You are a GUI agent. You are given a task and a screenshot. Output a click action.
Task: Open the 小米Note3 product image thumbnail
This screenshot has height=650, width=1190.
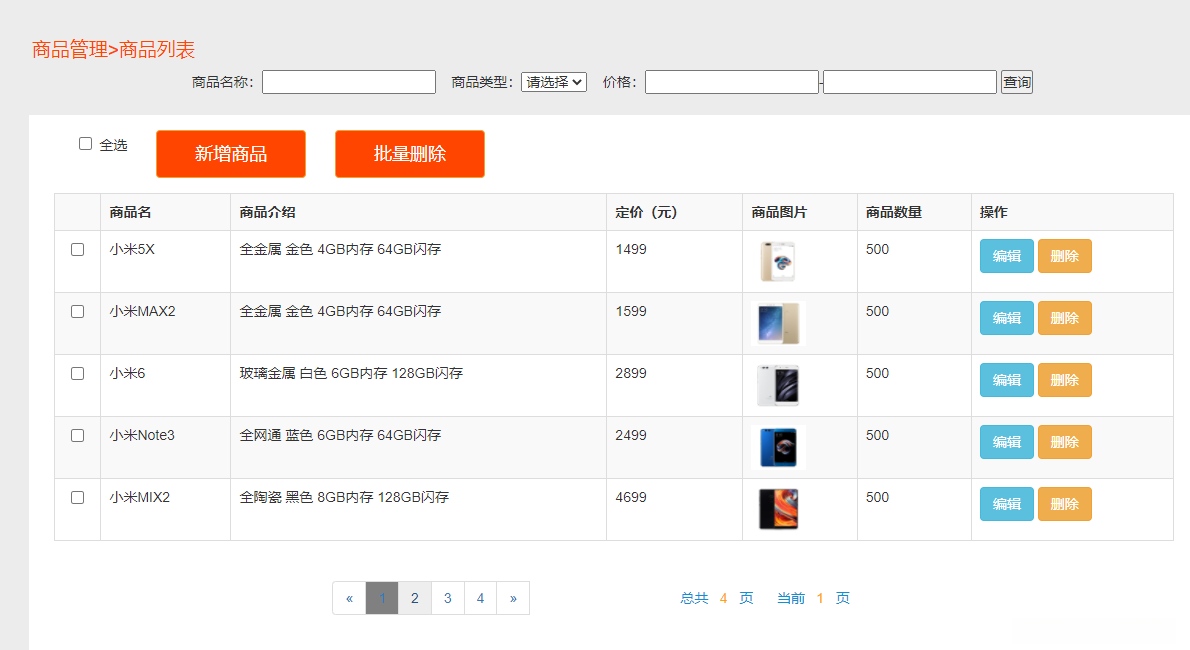coord(778,447)
